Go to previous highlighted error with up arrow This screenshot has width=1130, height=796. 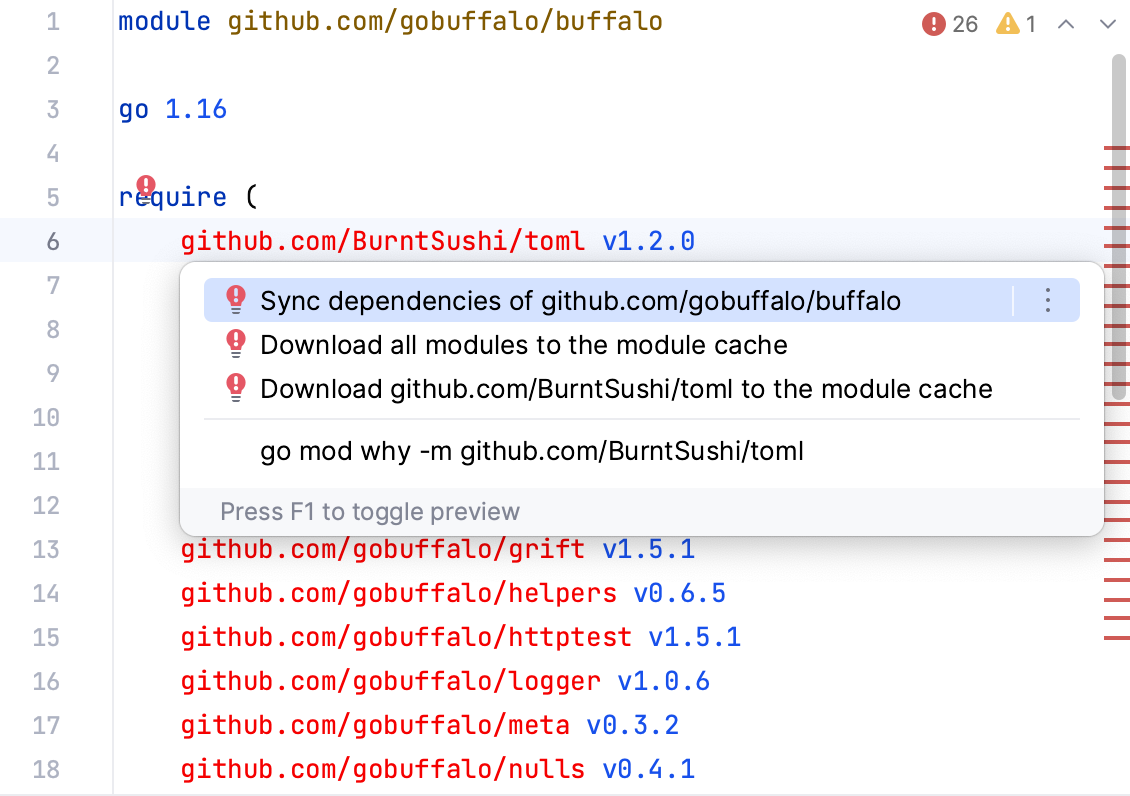(x=1066, y=24)
